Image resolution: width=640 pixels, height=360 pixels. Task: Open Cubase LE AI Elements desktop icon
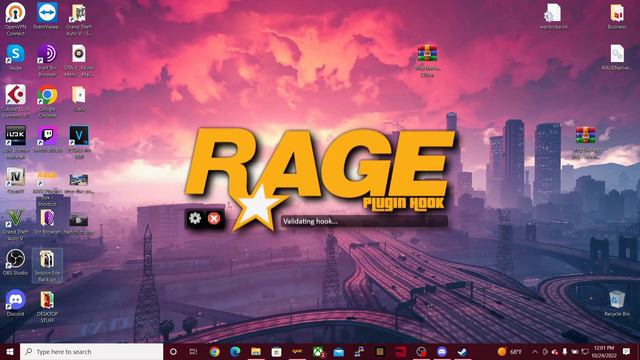coord(16,101)
